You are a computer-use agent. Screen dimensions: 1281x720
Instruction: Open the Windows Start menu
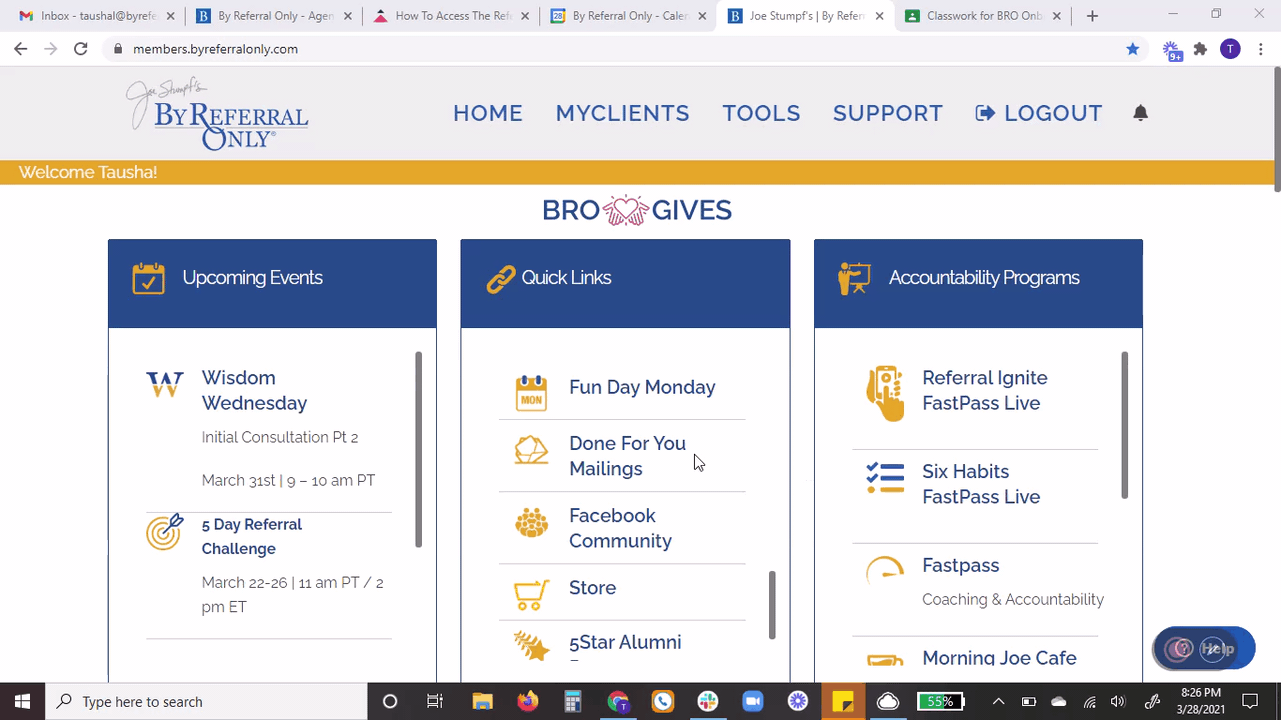22,701
